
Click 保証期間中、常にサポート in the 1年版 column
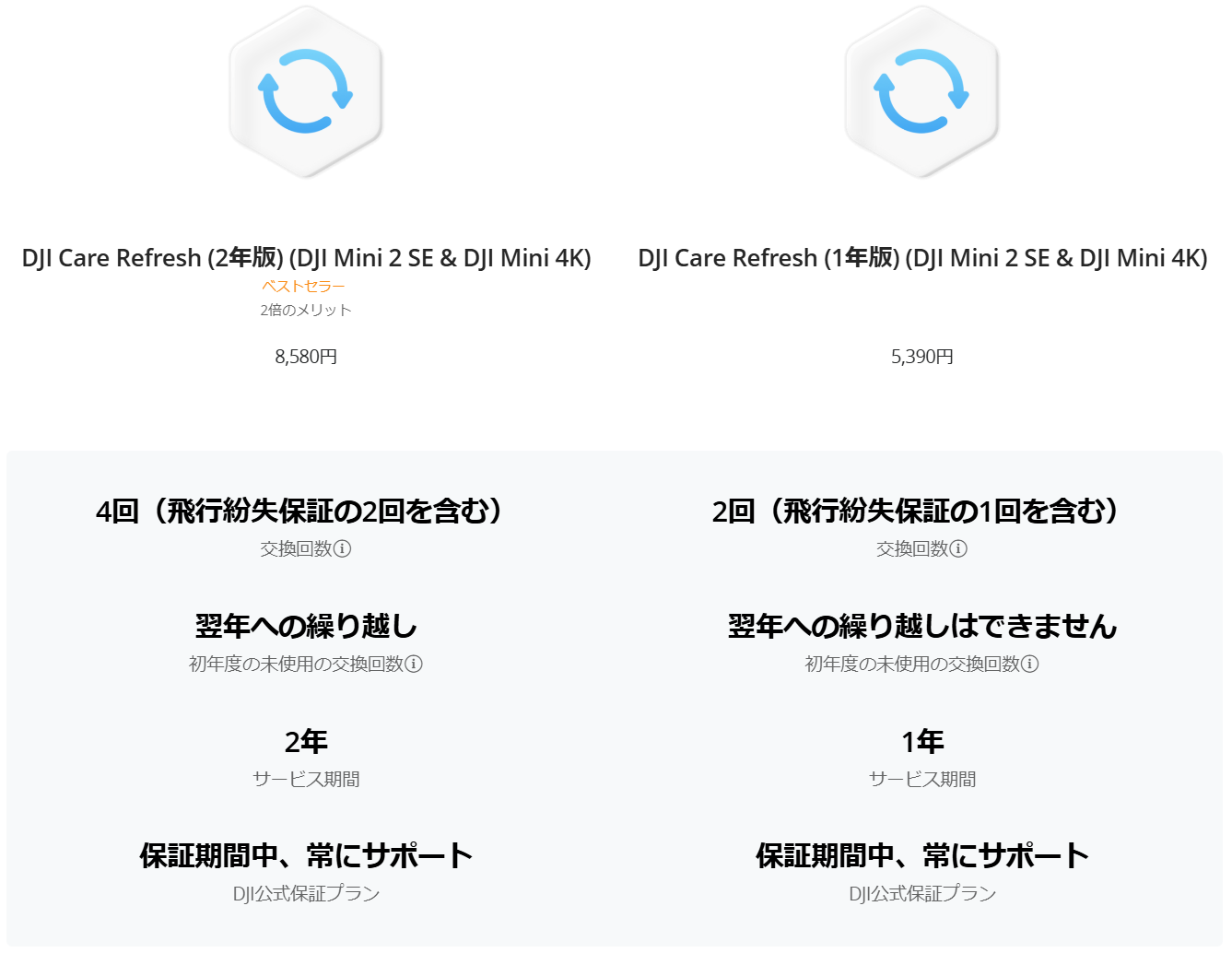tap(922, 856)
